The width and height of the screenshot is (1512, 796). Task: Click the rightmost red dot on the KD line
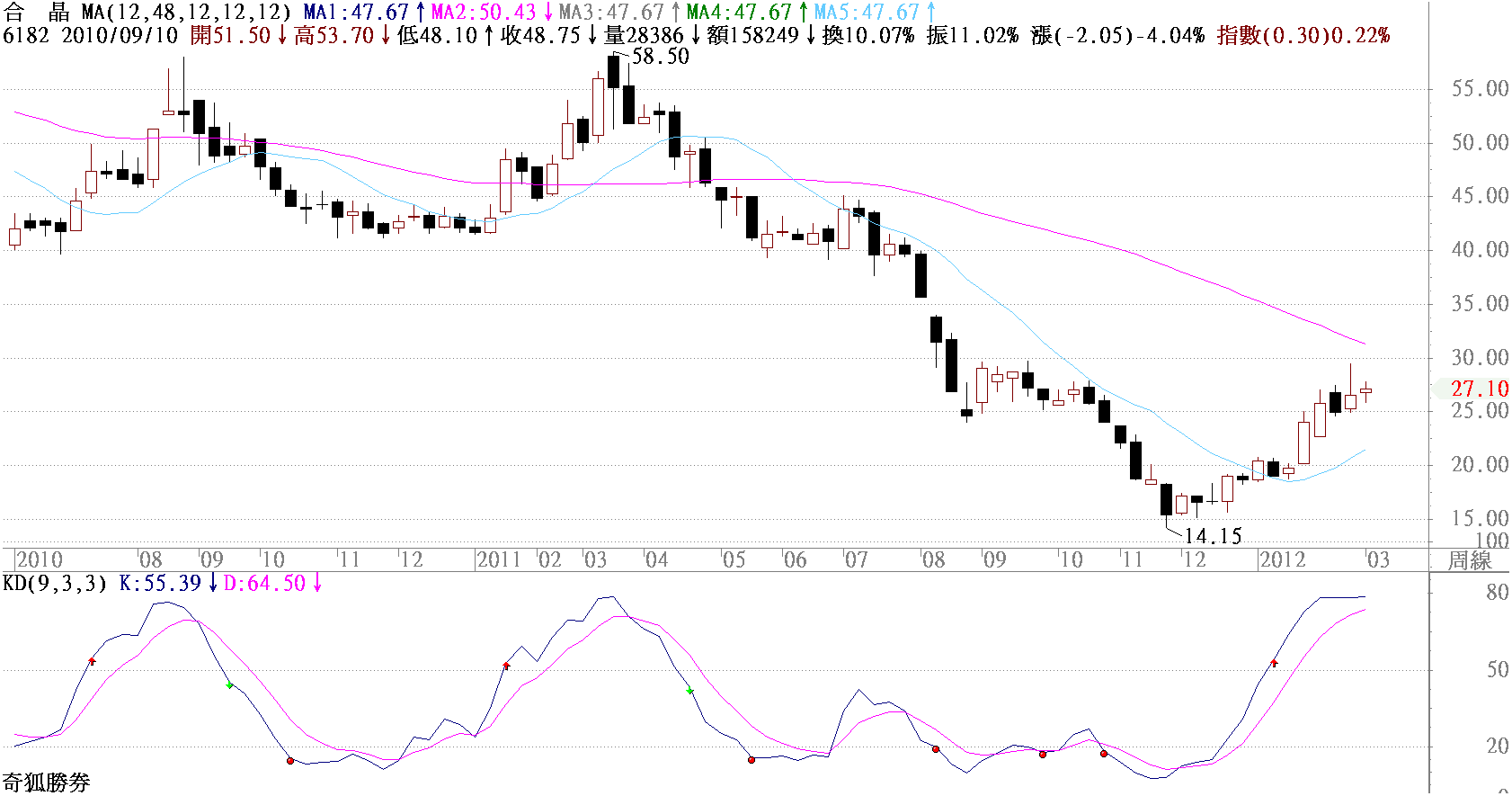click(x=1104, y=754)
